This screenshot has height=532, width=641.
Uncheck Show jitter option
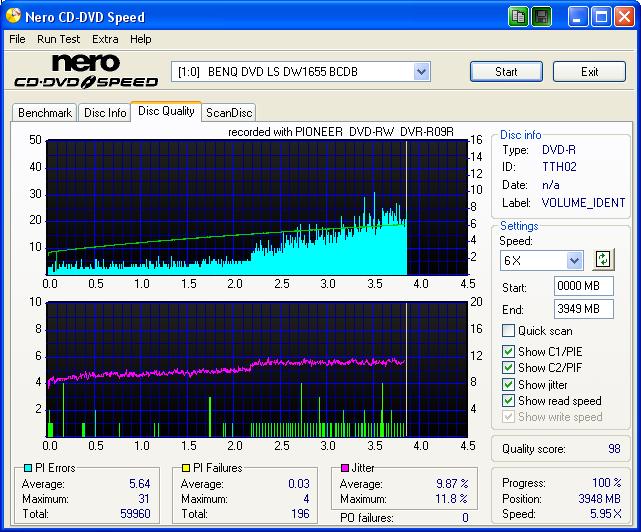click(x=509, y=385)
